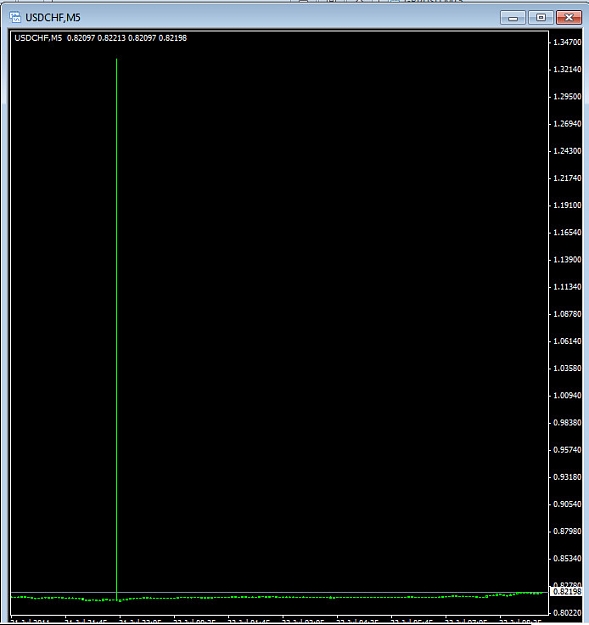Viewport: 589px width, 625px height.
Task: Click the 1.06140 price axis label
Action: pos(567,341)
